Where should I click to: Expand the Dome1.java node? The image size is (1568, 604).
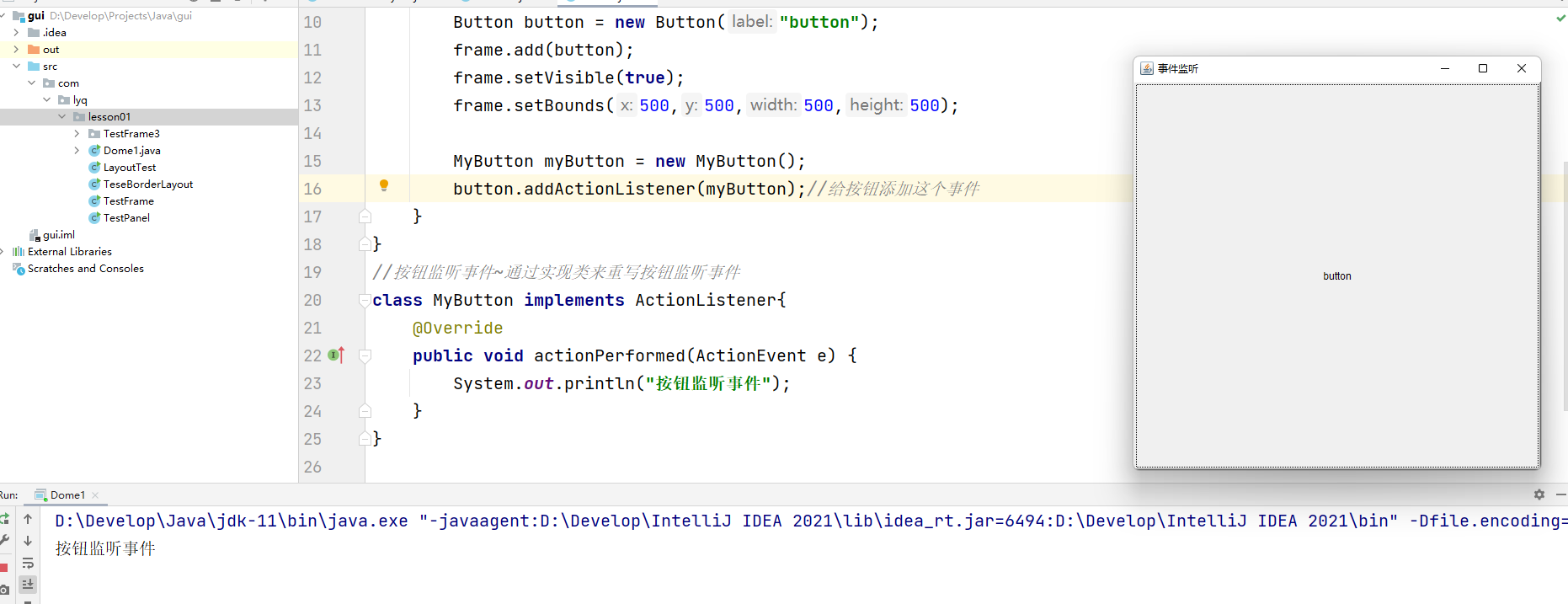pos(77,150)
